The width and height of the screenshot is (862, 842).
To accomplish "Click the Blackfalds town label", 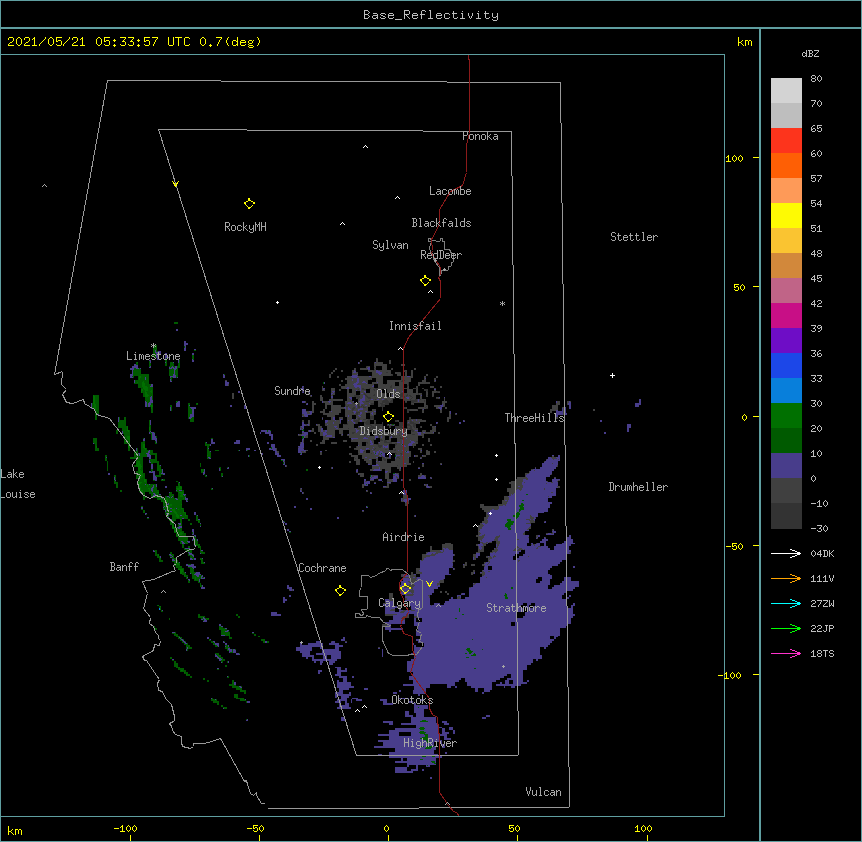I will (441, 223).
